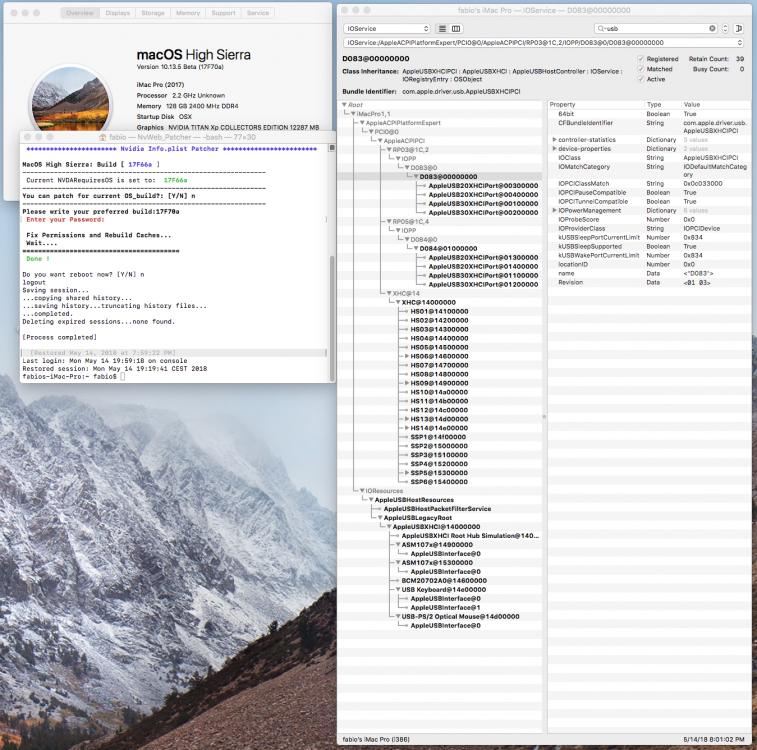Select the Revision property row
The height and width of the screenshot is (750, 757).
[x=650, y=283]
